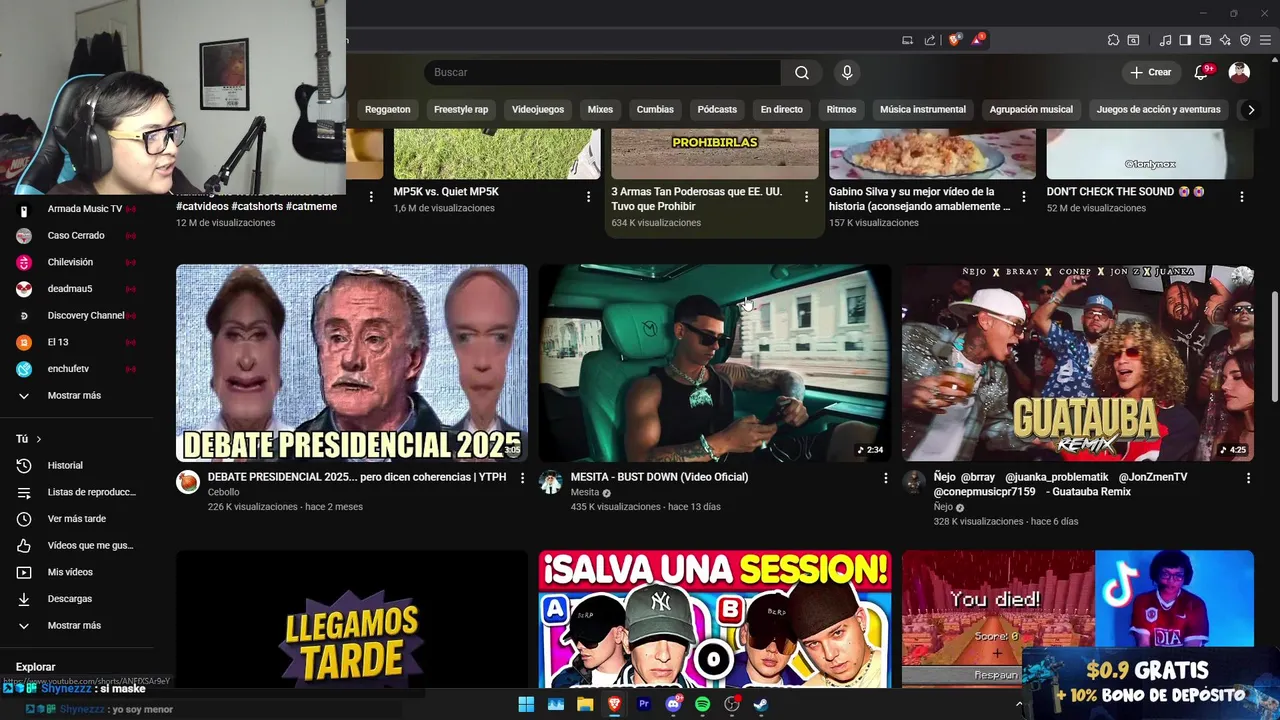
Task: Select the Mixes chip
Action: point(600,109)
